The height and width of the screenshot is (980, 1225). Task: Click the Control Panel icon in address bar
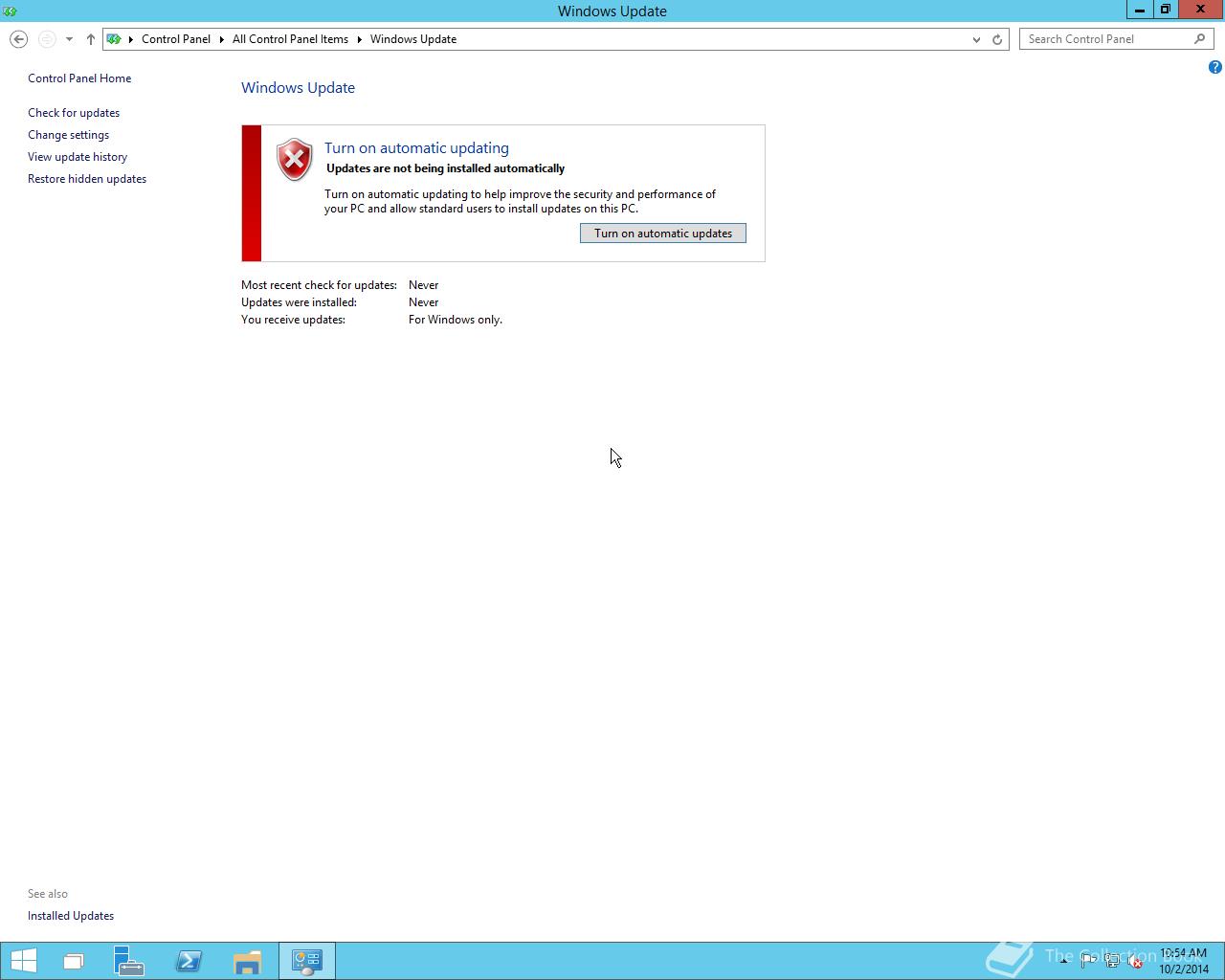pos(114,39)
